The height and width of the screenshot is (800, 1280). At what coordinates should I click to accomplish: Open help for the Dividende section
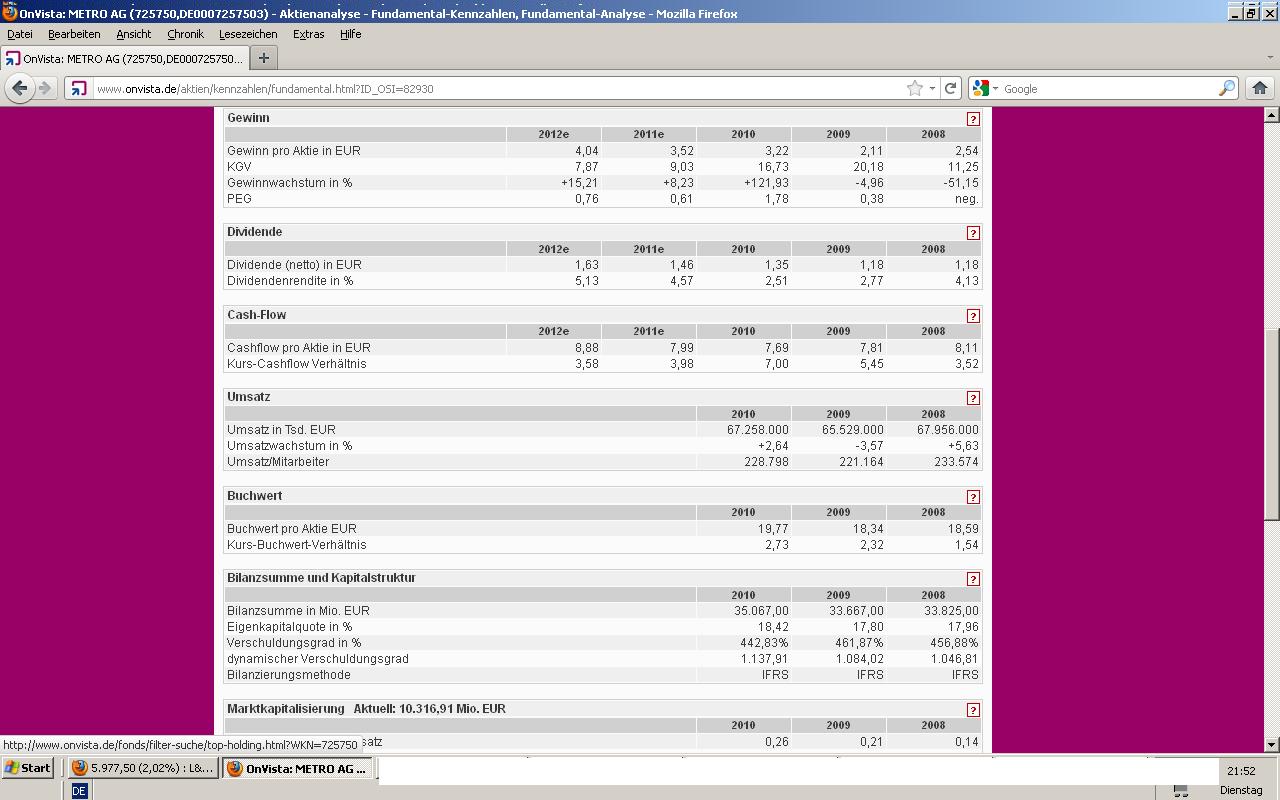tap(972, 233)
